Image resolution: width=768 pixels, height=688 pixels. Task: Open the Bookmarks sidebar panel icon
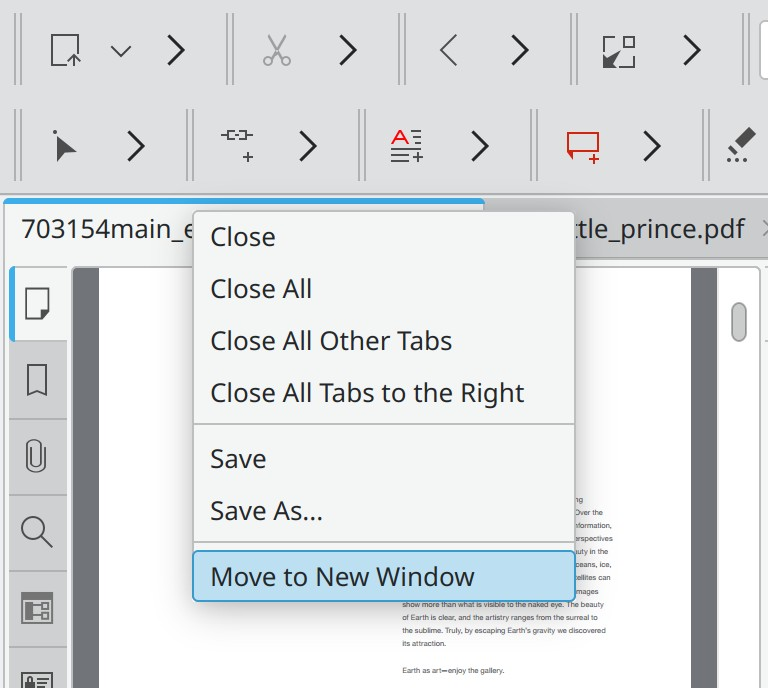click(37, 380)
